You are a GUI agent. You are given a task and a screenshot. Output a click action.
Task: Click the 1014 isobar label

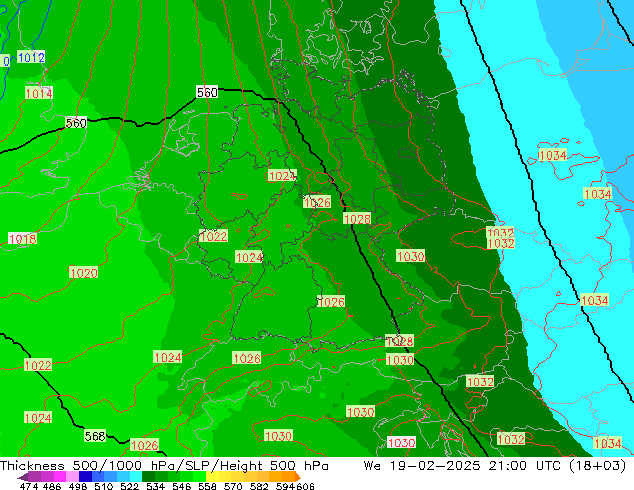tap(39, 93)
